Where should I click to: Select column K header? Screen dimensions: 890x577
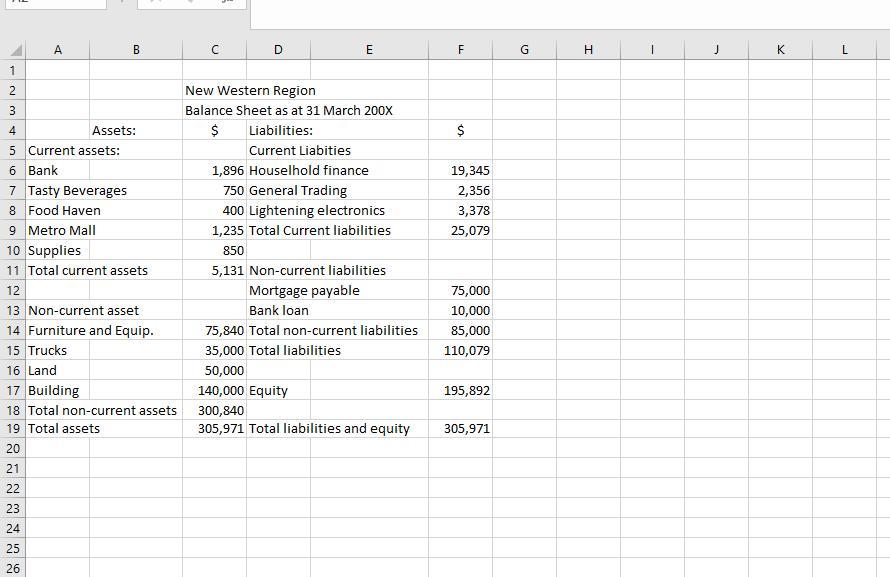point(780,50)
